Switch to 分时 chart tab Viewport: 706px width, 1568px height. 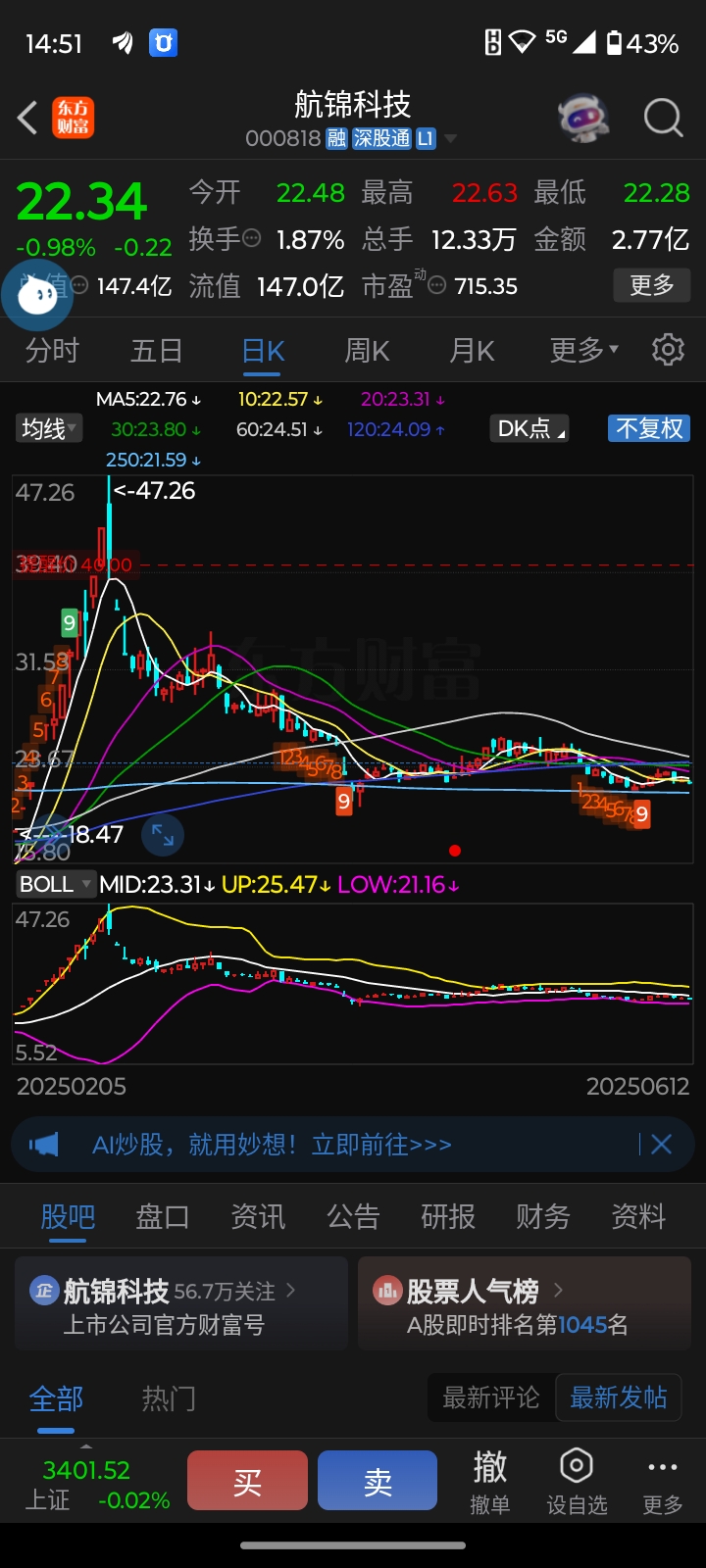(x=52, y=350)
